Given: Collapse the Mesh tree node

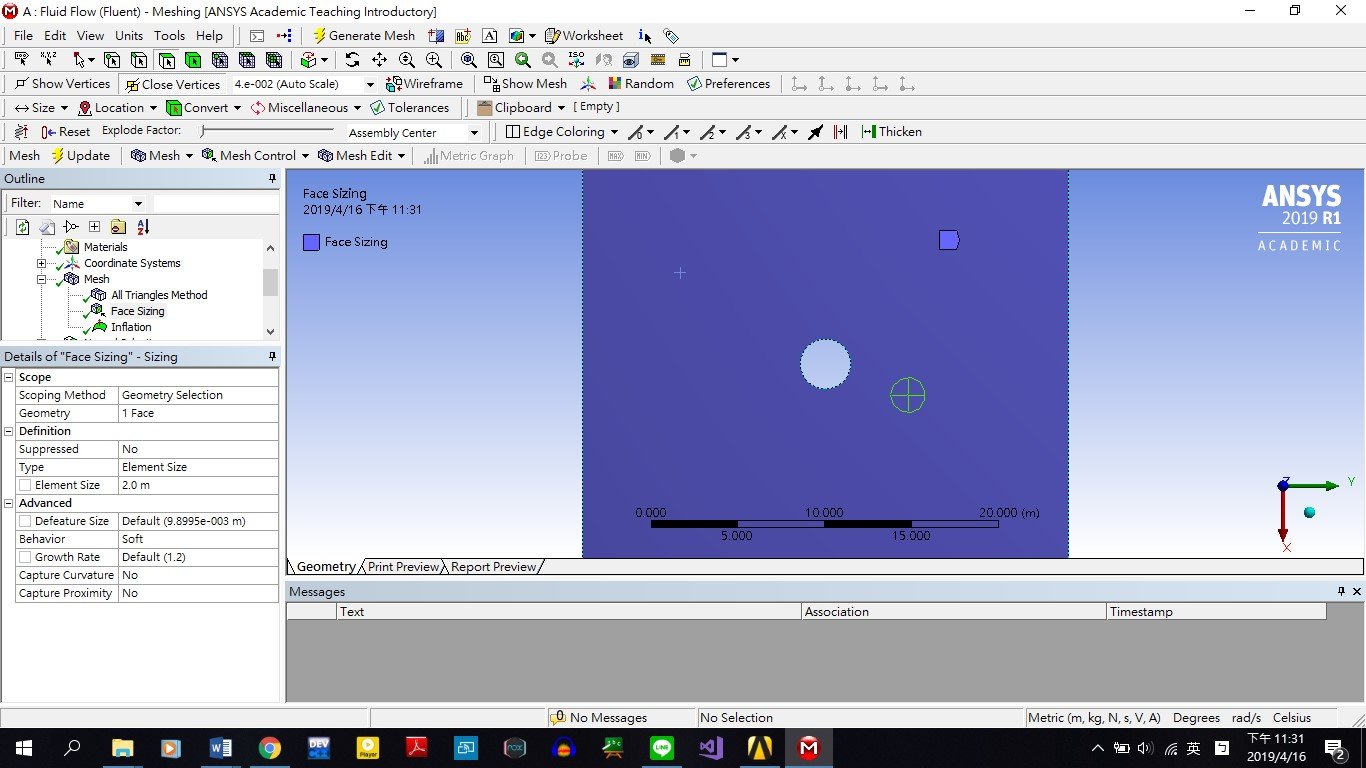Looking at the screenshot, I should coord(42,279).
